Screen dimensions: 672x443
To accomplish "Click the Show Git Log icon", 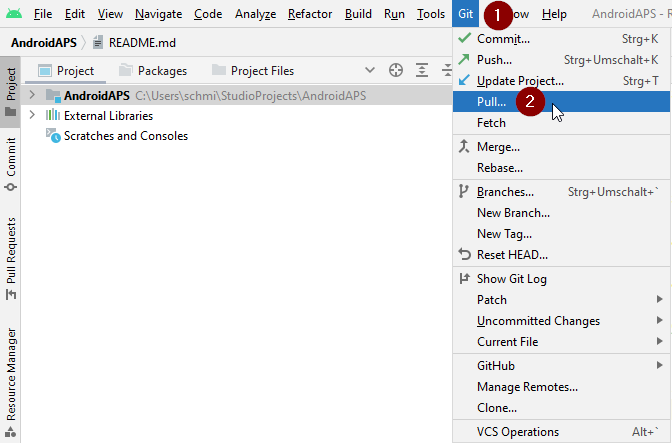I will tap(464, 278).
